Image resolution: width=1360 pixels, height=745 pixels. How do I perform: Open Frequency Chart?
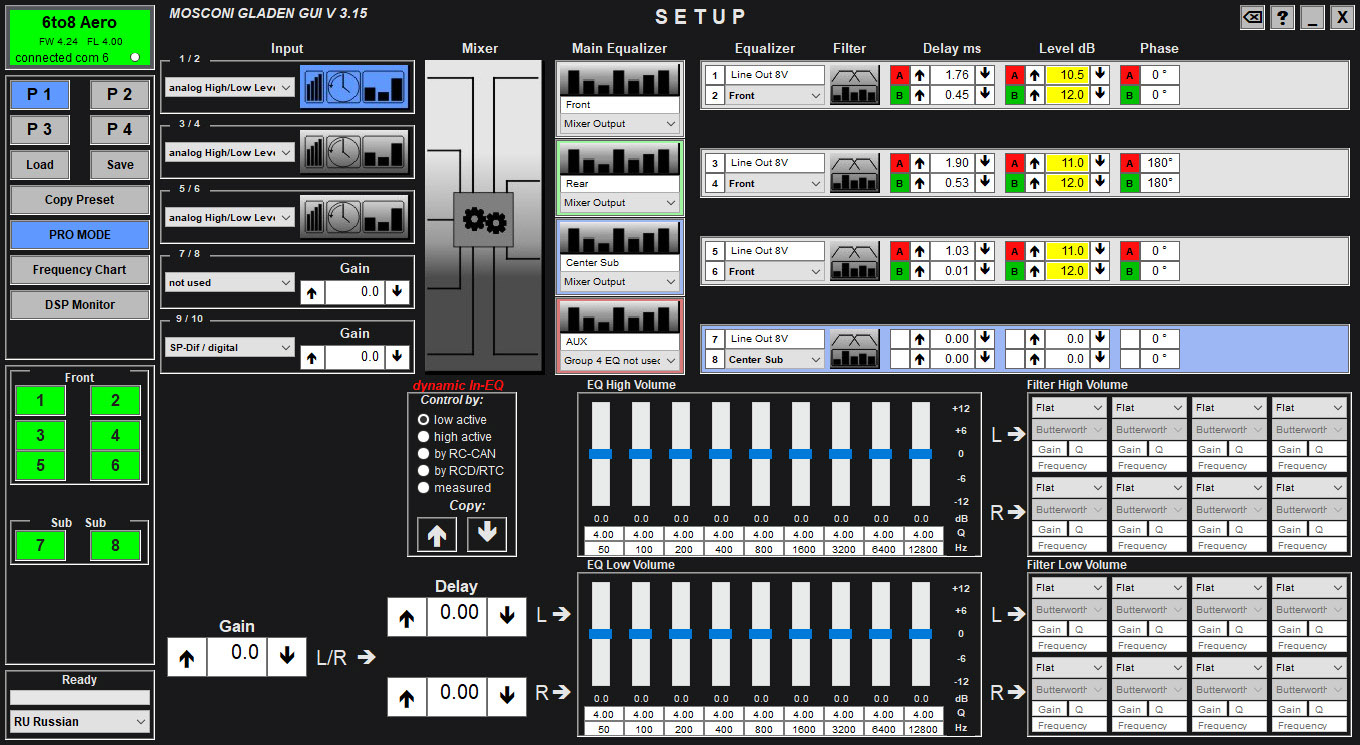click(80, 270)
